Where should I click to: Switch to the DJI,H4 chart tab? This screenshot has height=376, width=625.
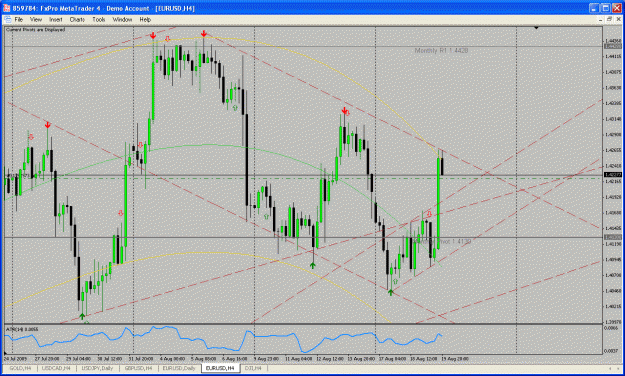(x=253, y=368)
